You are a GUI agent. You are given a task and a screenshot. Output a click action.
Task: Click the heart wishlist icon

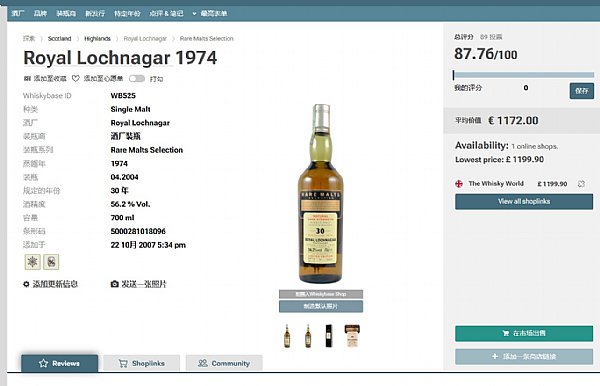[76, 78]
